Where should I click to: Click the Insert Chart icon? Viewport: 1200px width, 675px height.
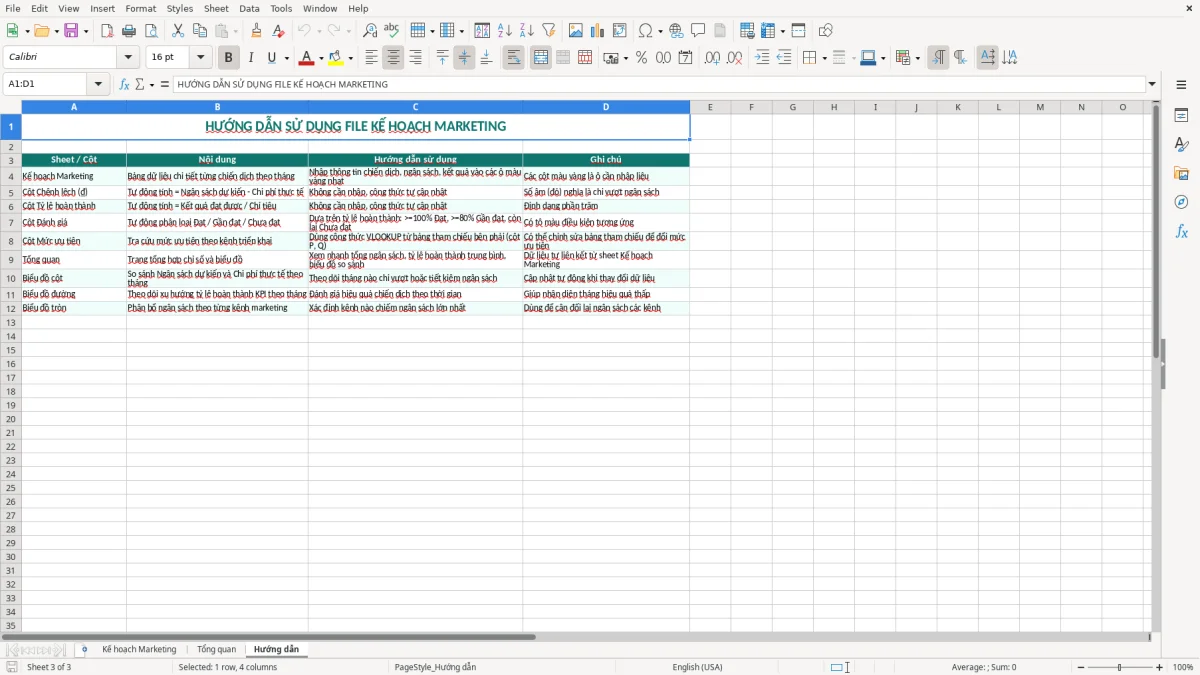tap(598, 31)
